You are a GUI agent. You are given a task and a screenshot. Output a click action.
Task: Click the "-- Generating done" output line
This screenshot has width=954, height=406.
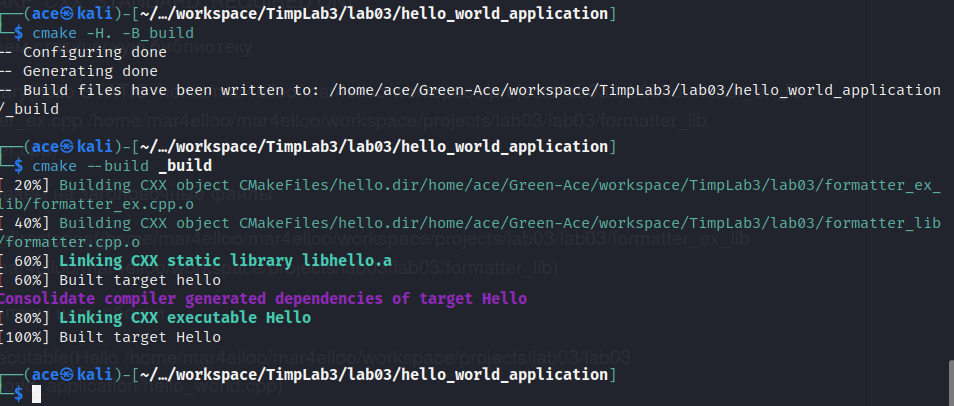pos(78,71)
